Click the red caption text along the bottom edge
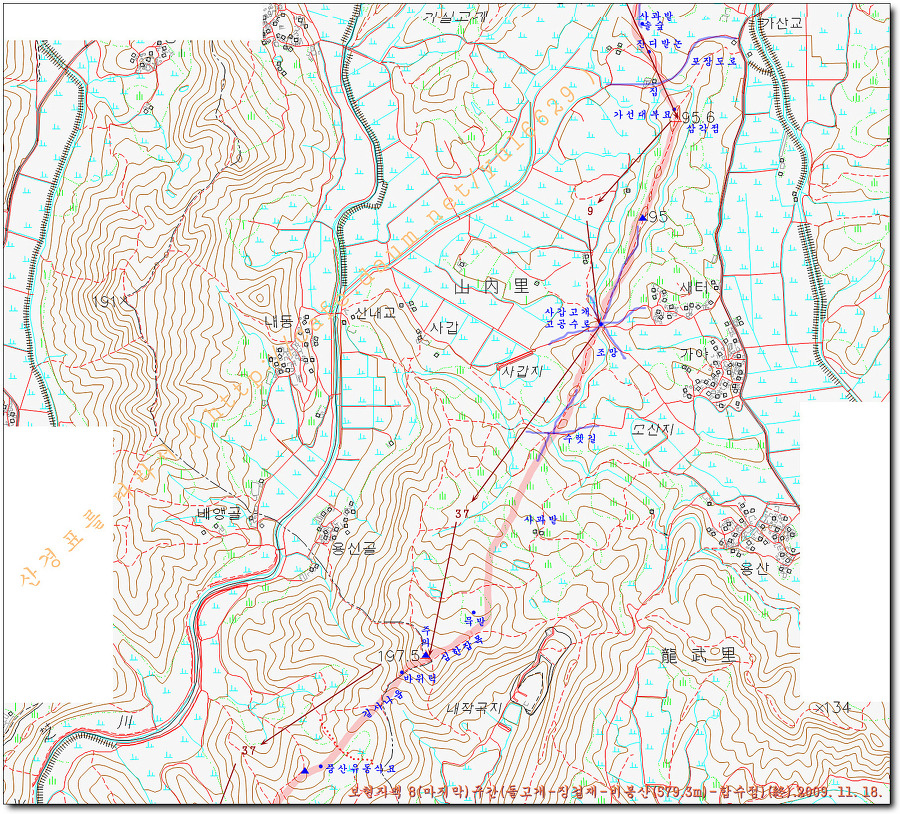 (x=615, y=792)
